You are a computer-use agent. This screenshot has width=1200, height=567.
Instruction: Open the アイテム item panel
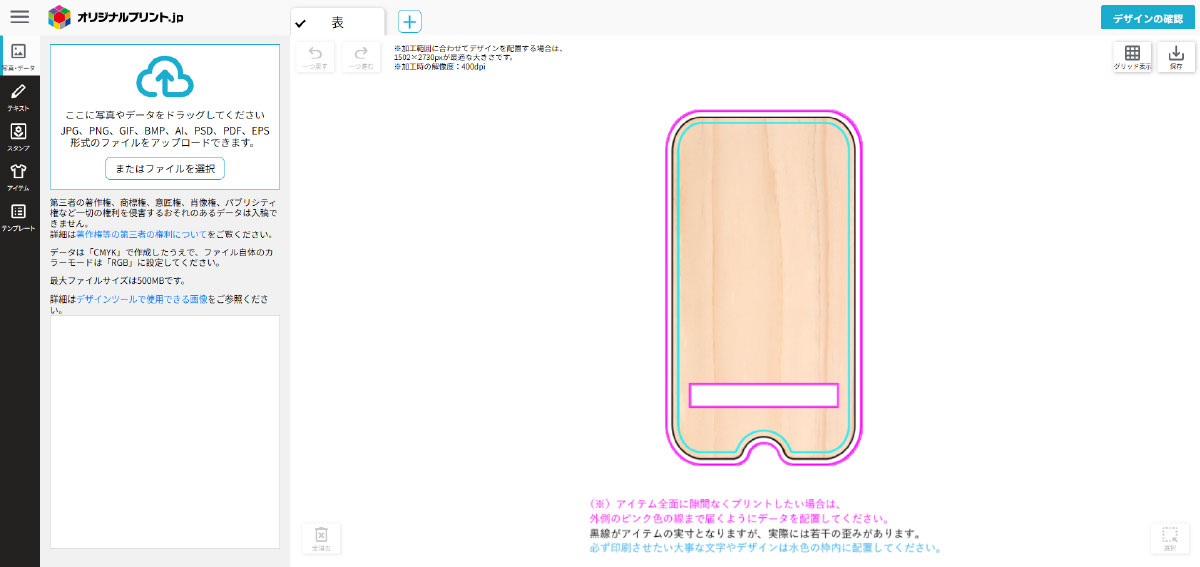pyautogui.click(x=19, y=176)
